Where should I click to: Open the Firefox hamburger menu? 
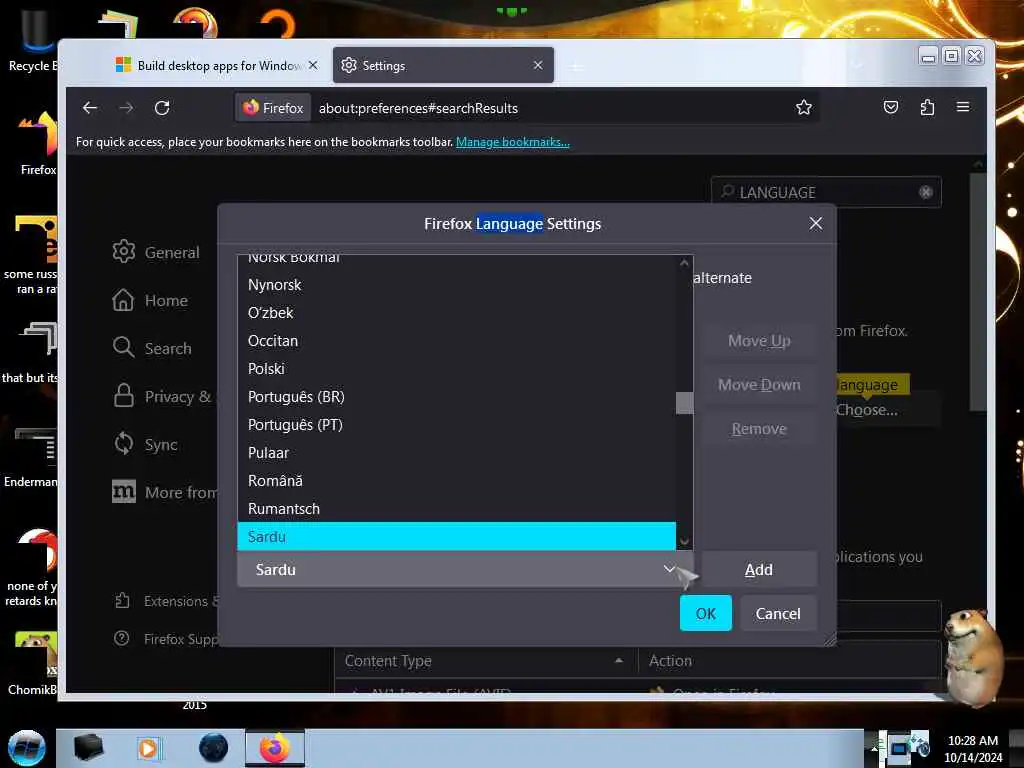[x=963, y=107]
